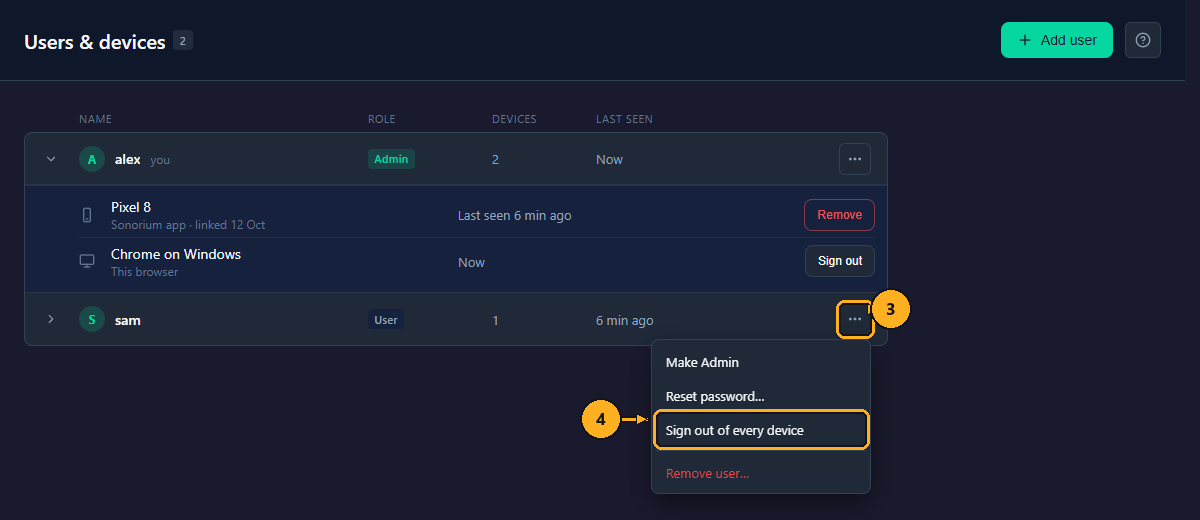
Task: Click the Pixel 8 phone icon
Action: click(87, 215)
